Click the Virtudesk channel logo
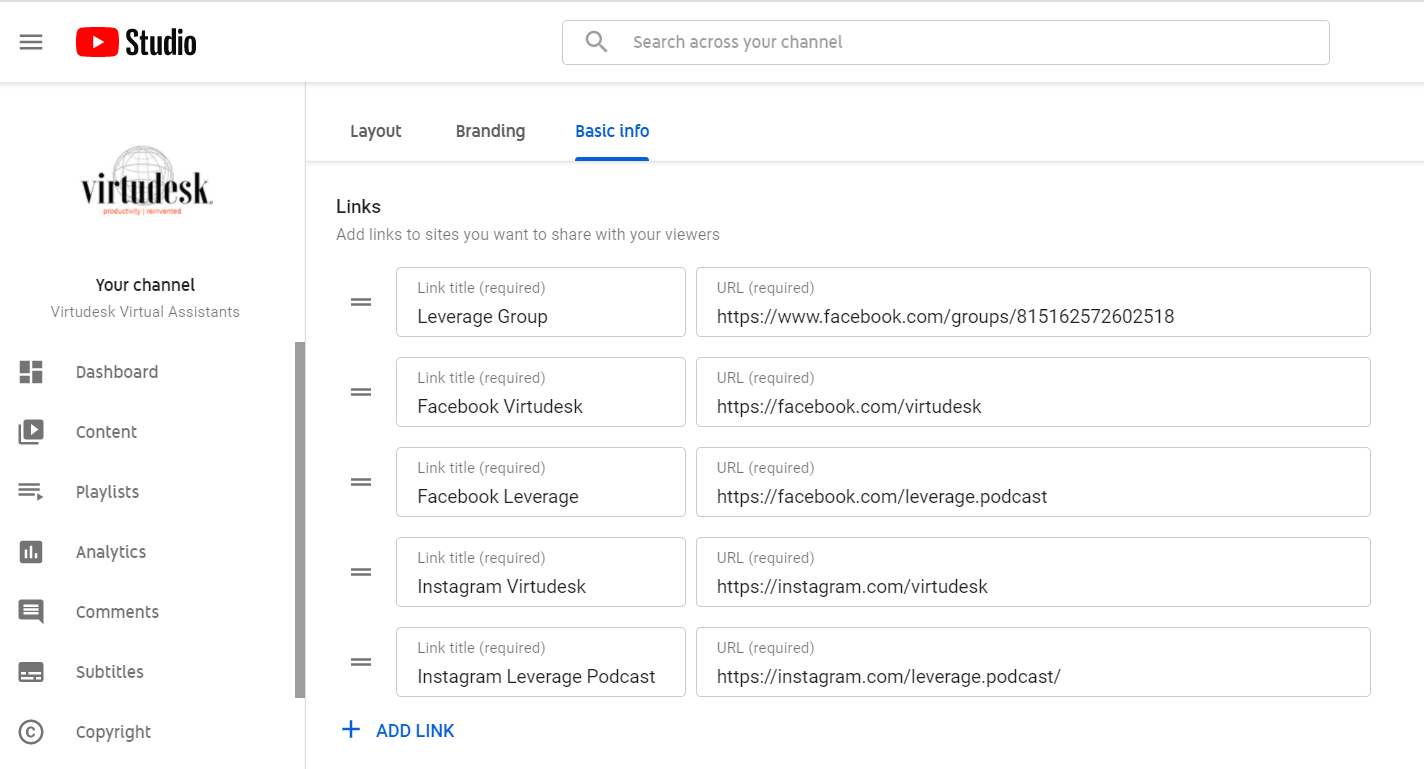The width and height of the screenshot is (1424, 769). [146, 181]
